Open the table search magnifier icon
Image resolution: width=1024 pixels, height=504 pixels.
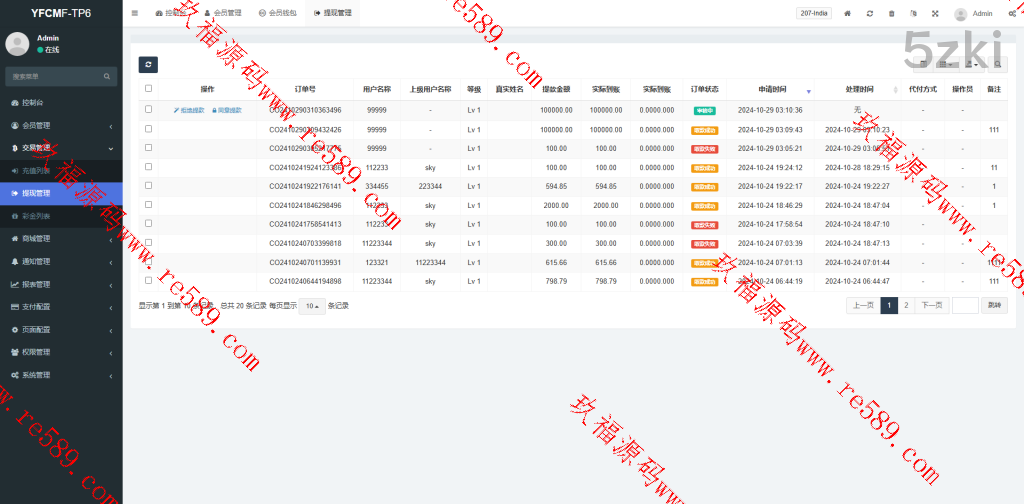pyautogui.click(x=998, y=65)
